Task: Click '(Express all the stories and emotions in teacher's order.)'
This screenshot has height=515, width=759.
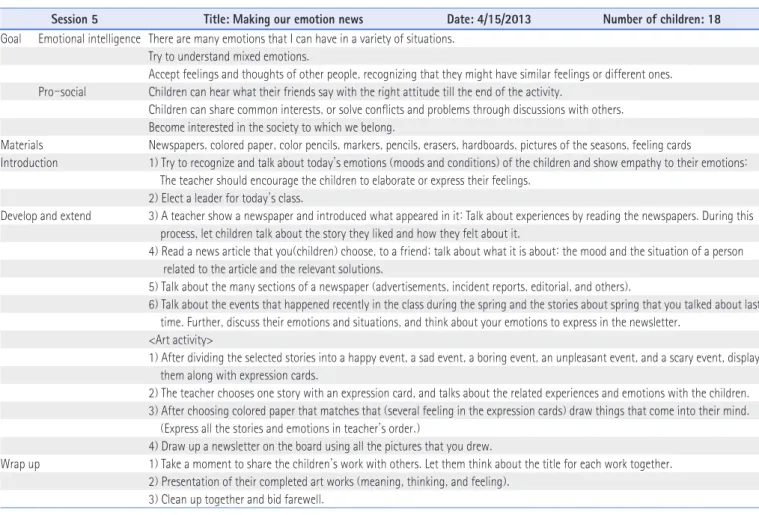Action: pos(290,429)
